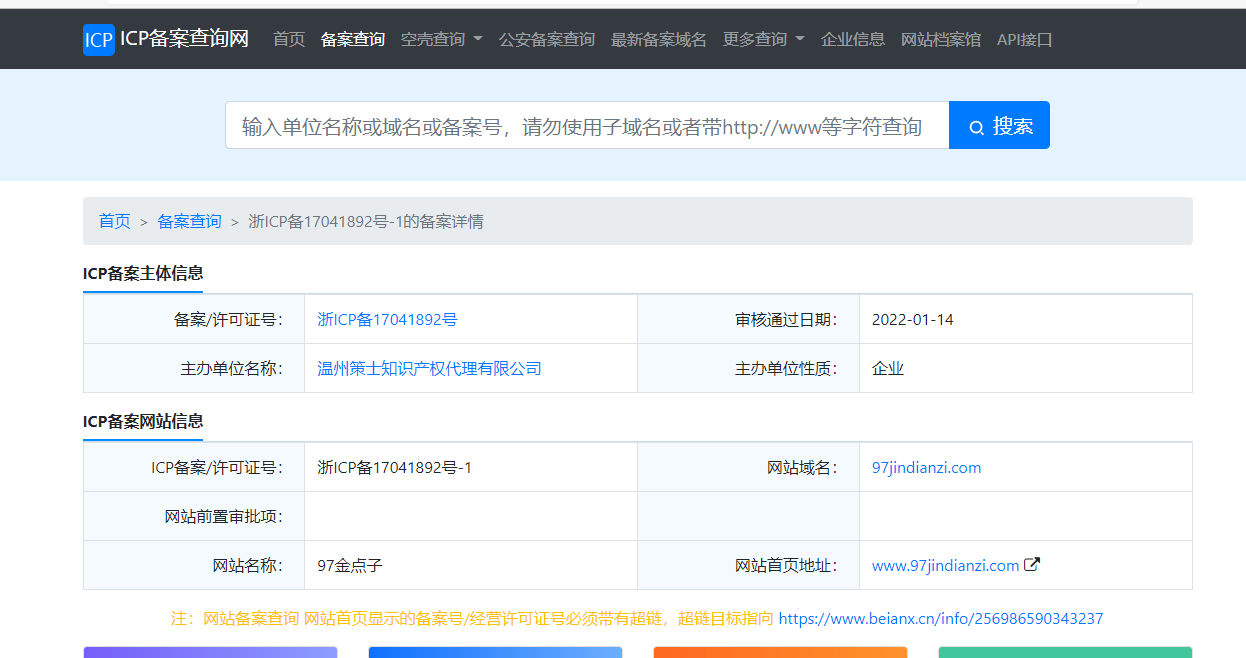Click the 主办单位性质 label cell
The height and width of the screenshot is (658, 1246).
[x=748, y=368]
